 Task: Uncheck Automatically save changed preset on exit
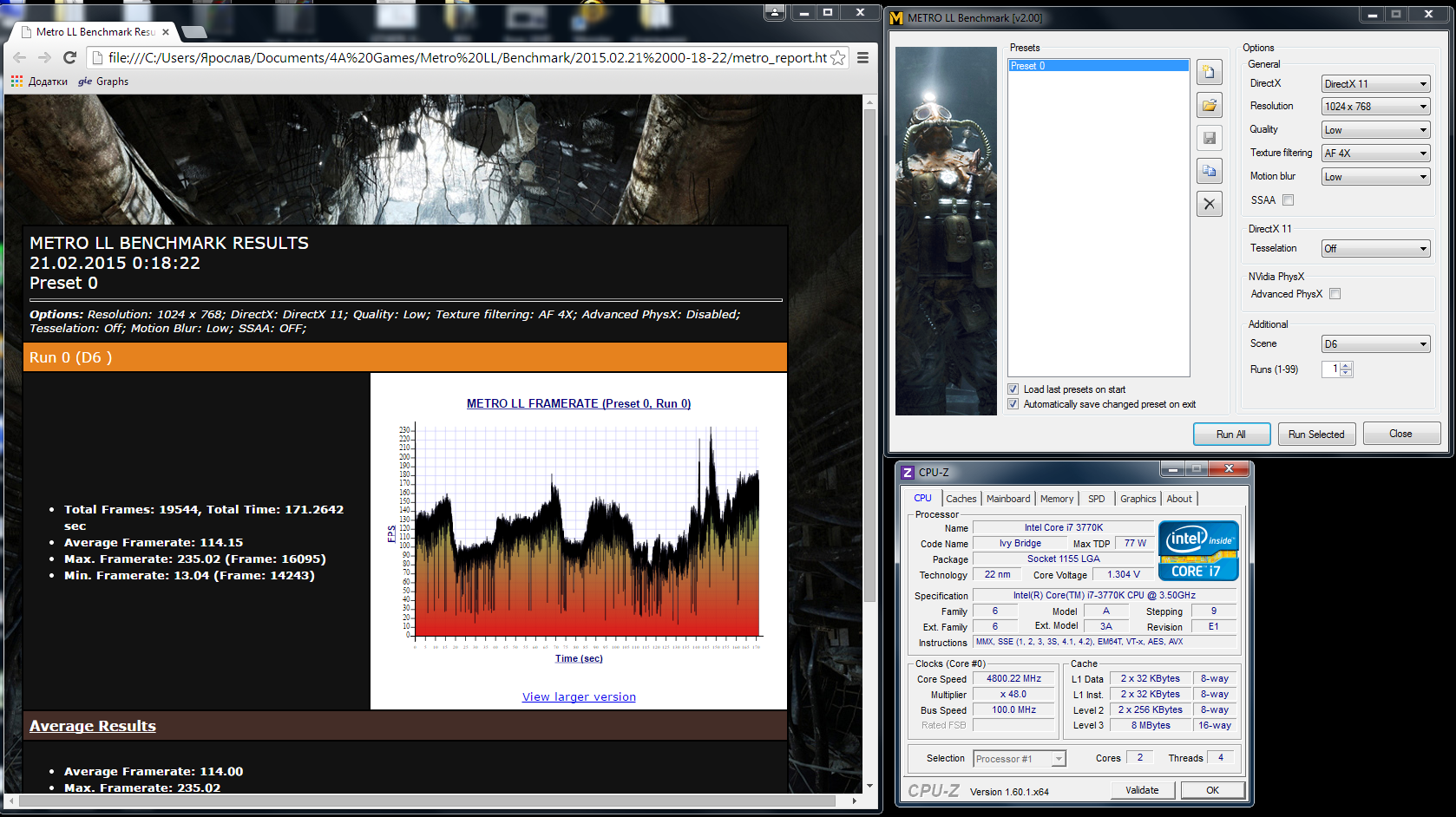click(x=1013, y=404)
